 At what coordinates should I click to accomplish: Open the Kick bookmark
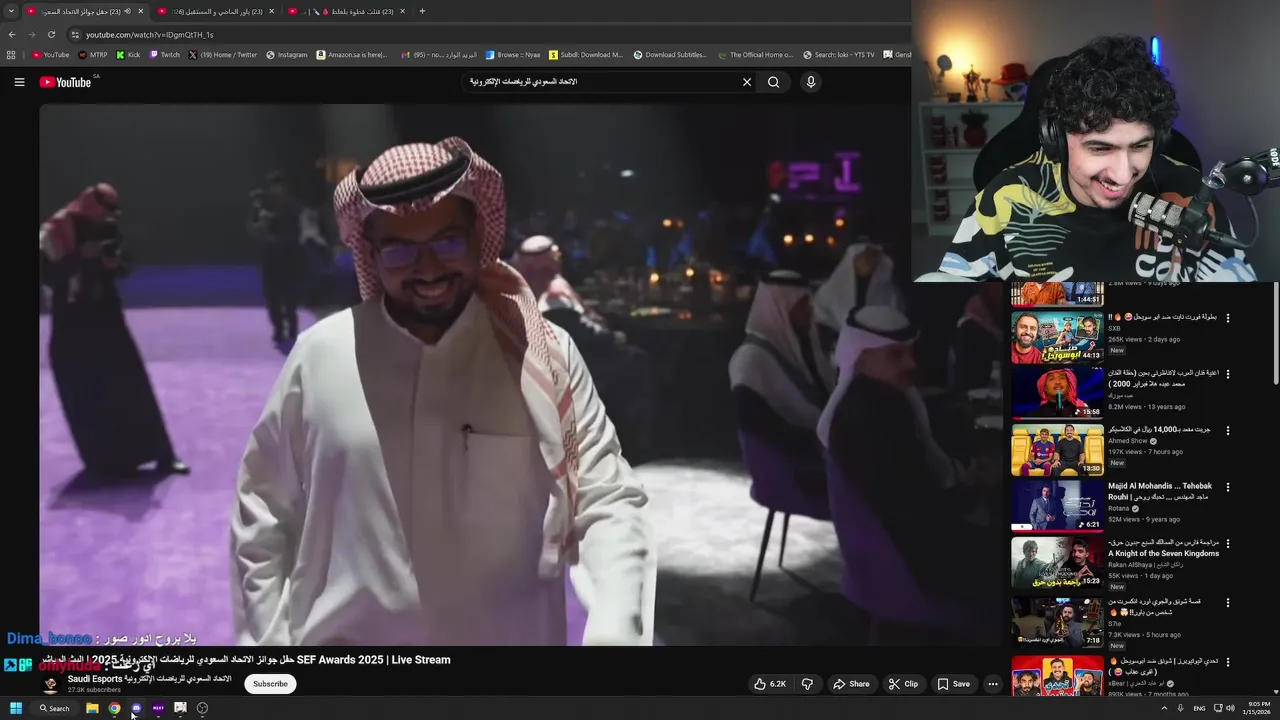point(128,55)
